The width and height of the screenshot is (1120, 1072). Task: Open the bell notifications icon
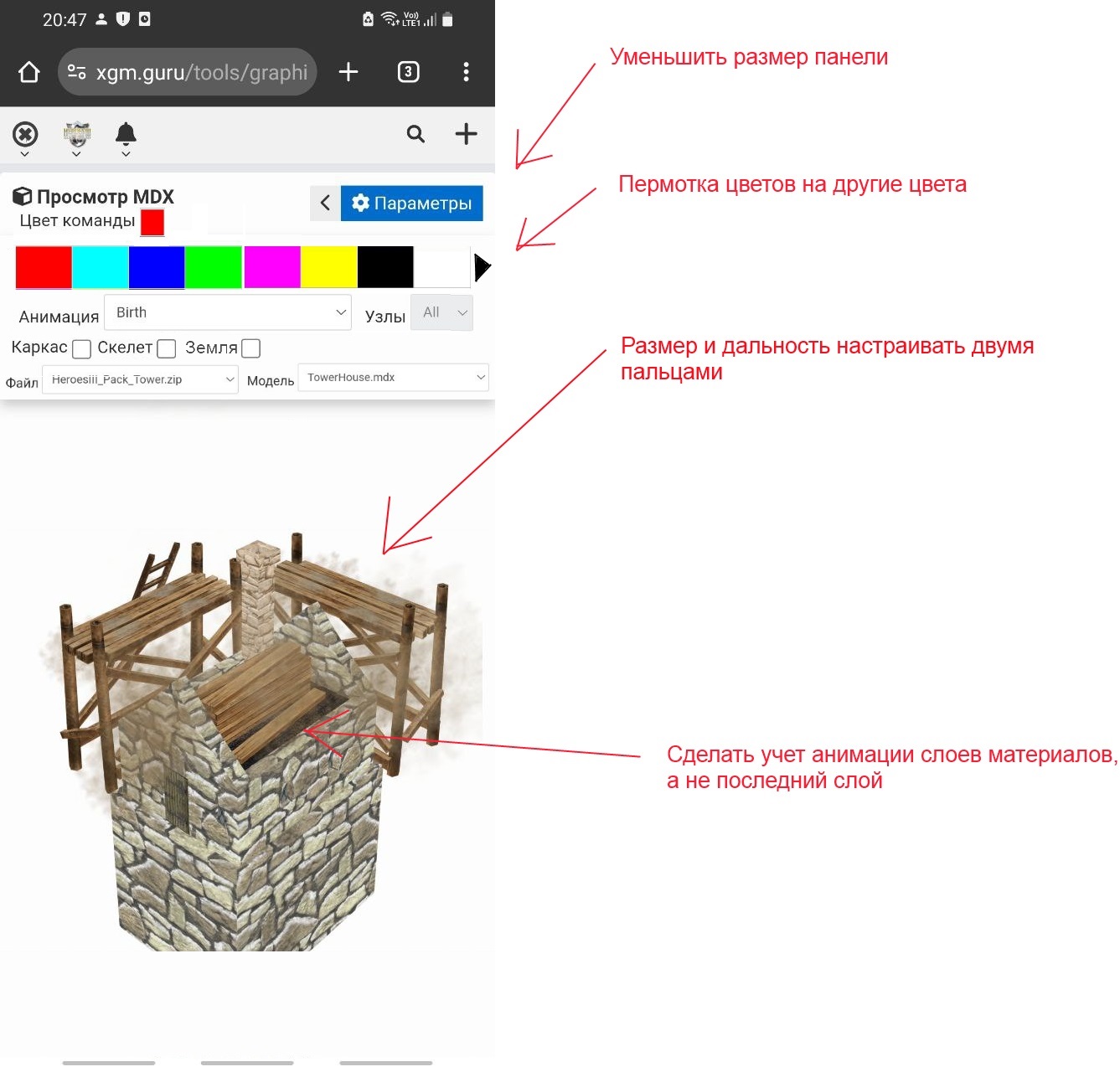[126, 133]
